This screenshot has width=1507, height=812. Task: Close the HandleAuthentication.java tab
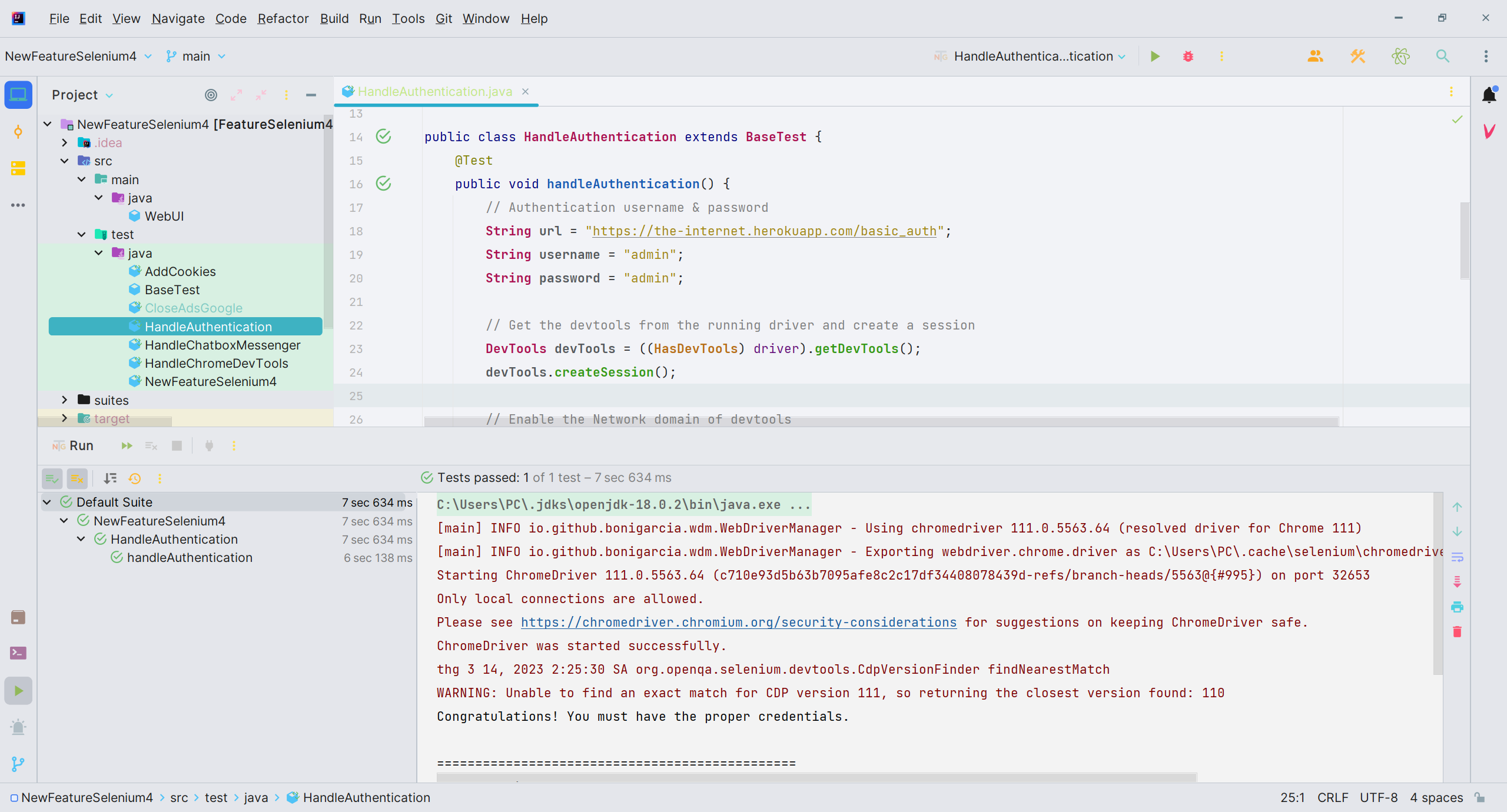(x=526, y=91)
